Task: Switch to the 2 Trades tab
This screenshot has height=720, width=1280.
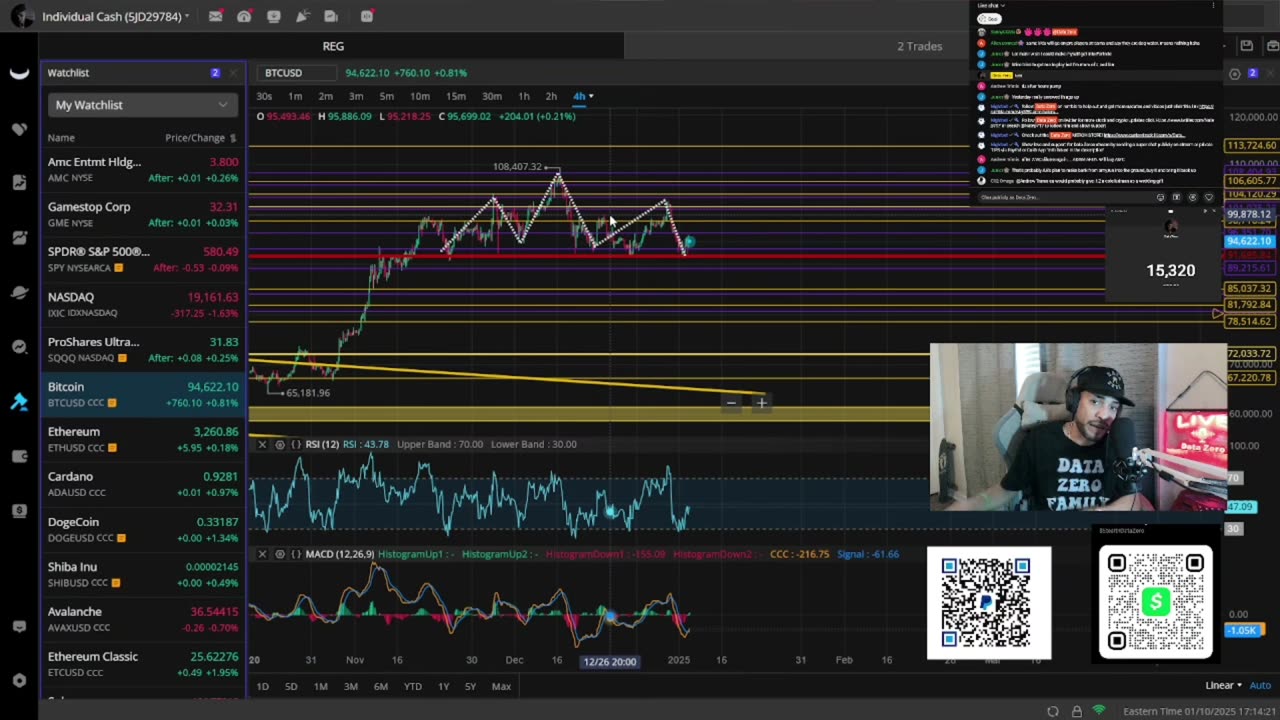Action: point(919,46)
